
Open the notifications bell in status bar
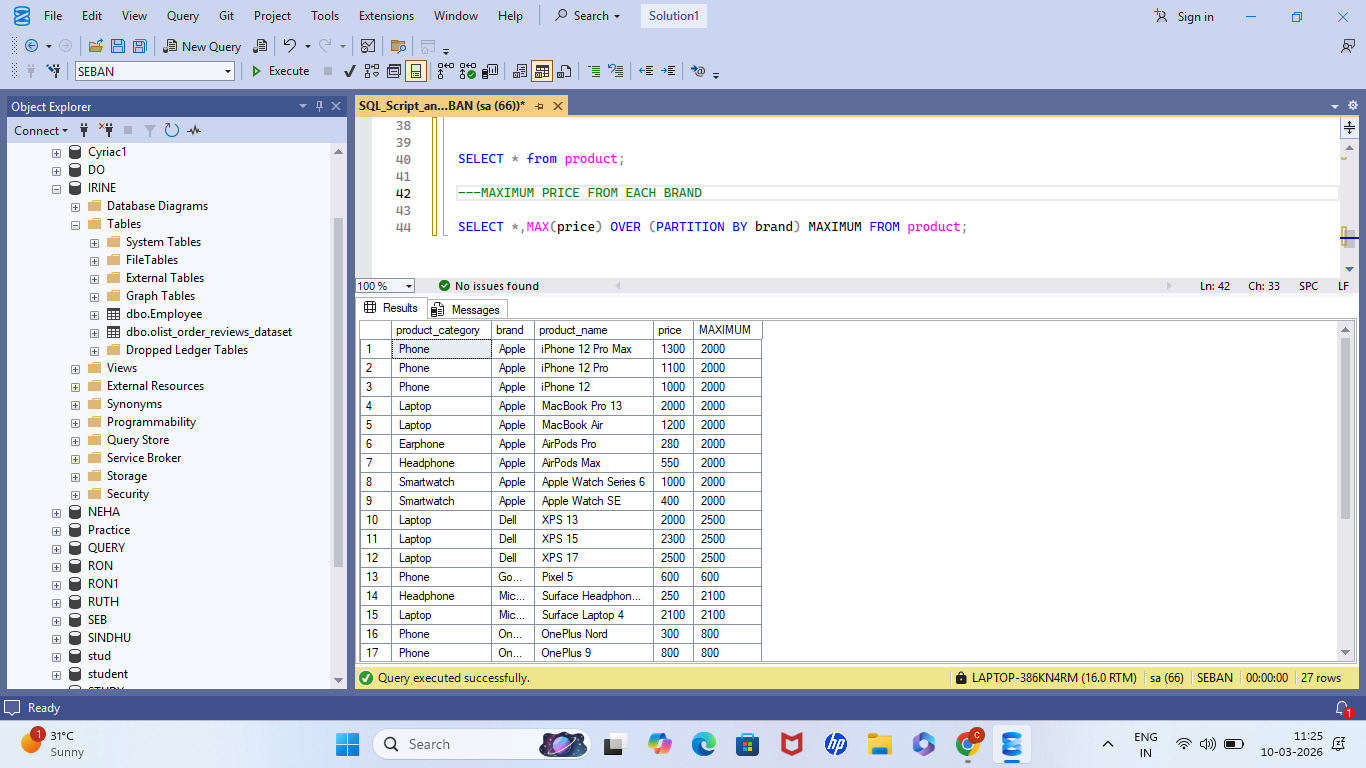point(1342,708)
